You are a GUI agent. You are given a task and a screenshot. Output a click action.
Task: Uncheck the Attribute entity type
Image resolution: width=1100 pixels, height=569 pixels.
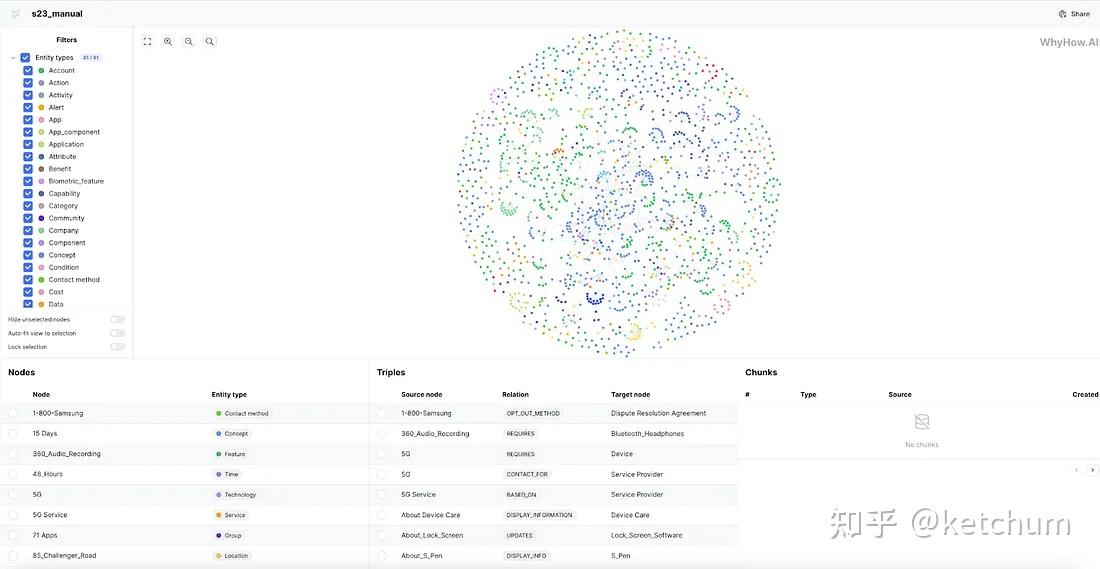[28, 156]
